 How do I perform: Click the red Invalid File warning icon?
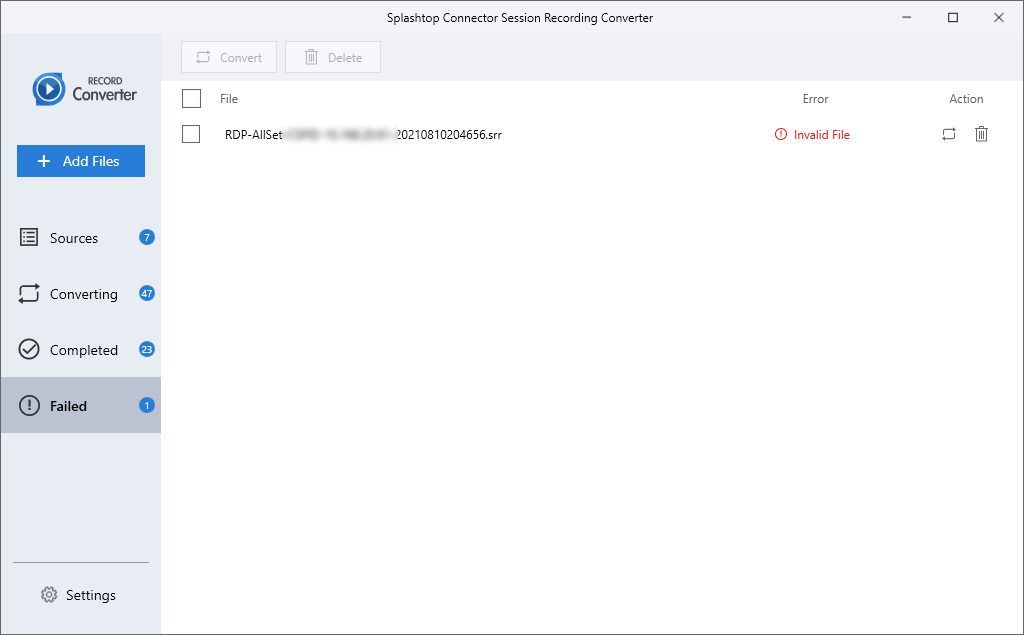click(780, 135)
